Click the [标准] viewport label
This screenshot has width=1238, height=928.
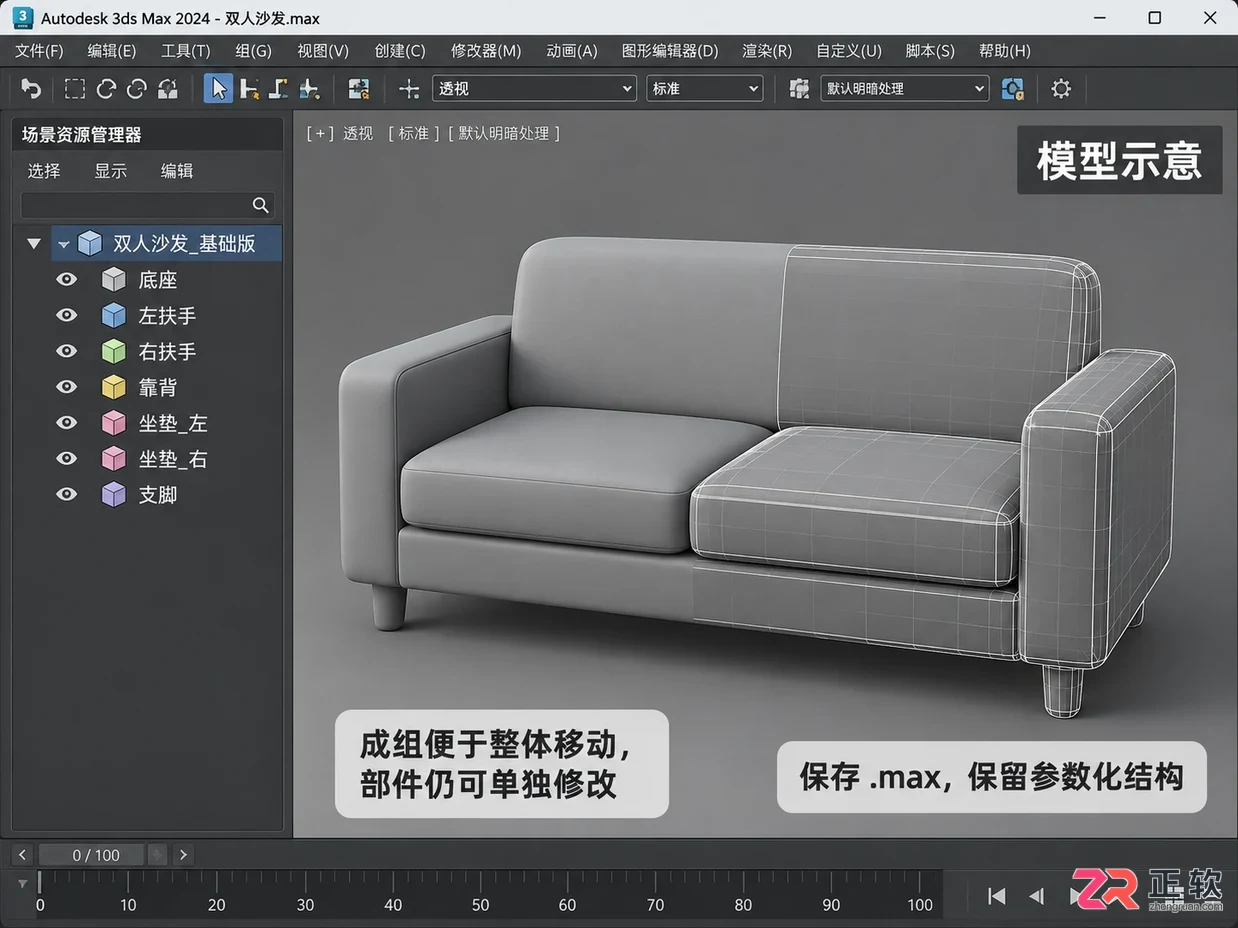414,133
